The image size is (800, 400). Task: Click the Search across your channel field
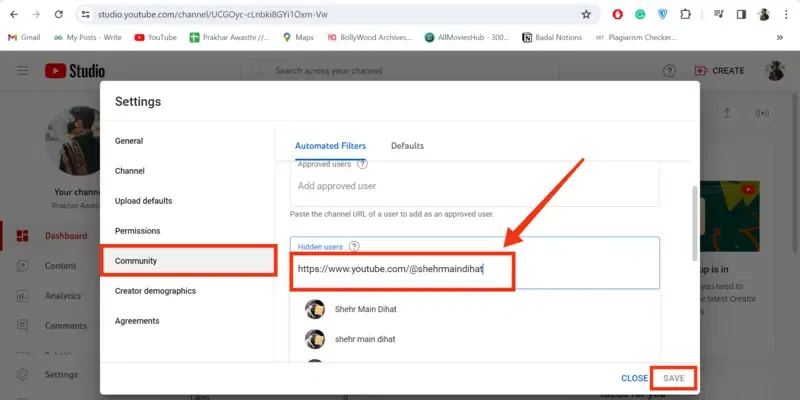(x=399, y=71)
